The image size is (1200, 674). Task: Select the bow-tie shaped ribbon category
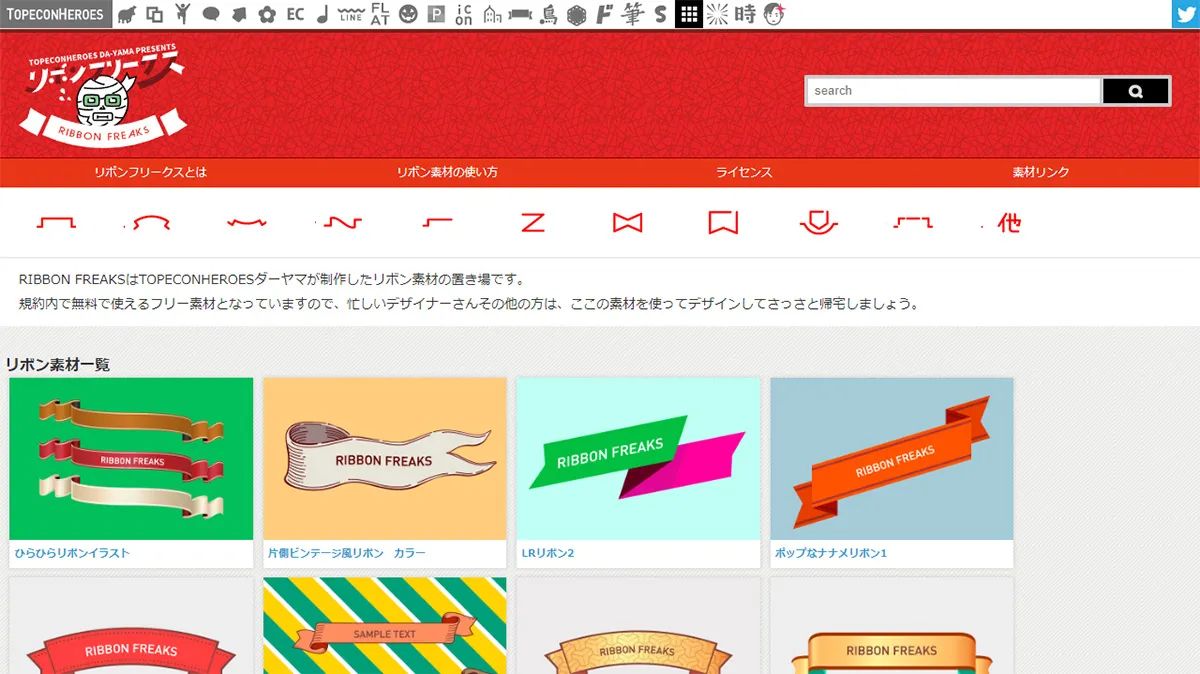coord(627,222)
